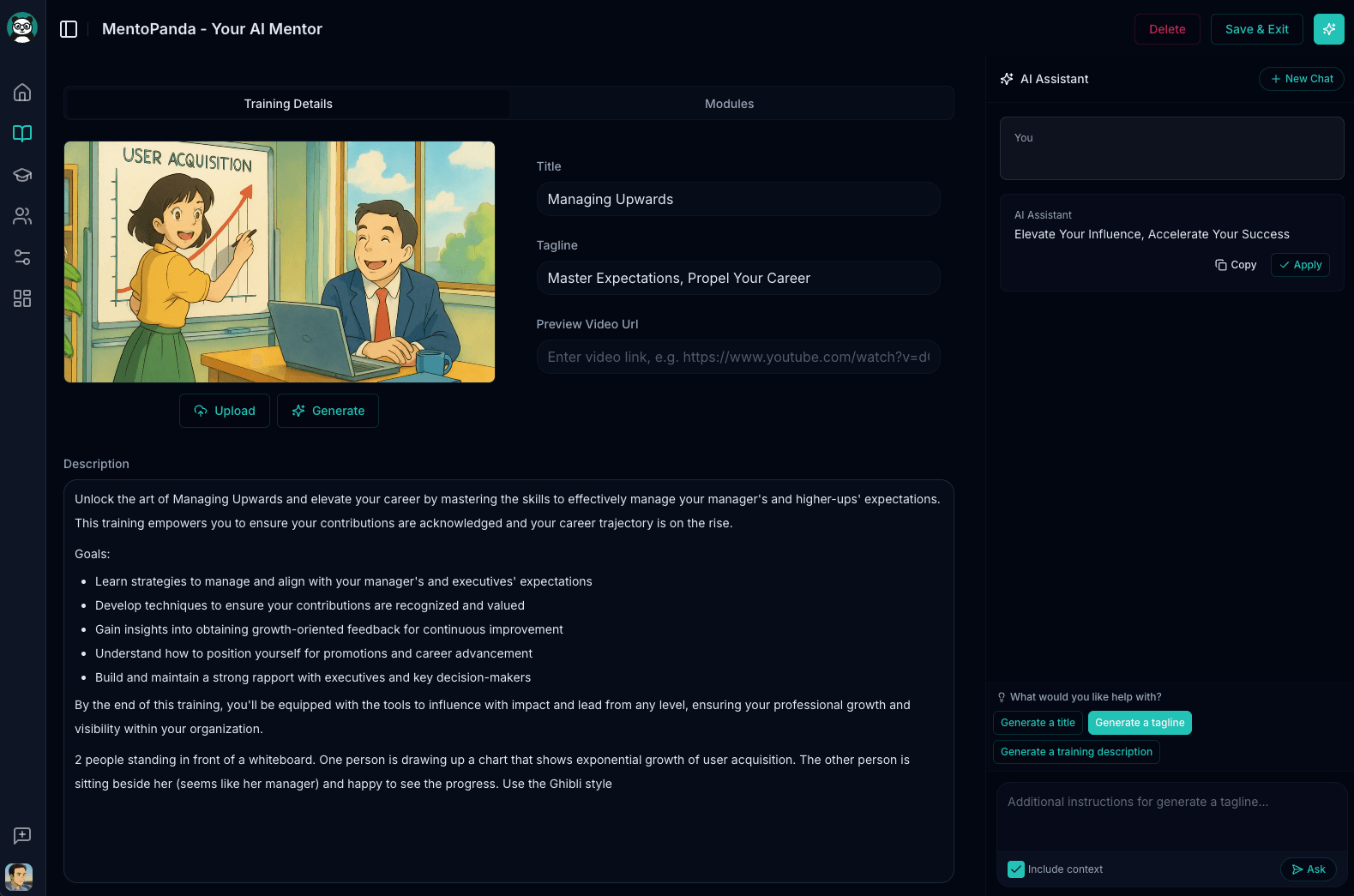Open the Home icon in sidebar
The image size is (1354, 896).
(22, 93)
